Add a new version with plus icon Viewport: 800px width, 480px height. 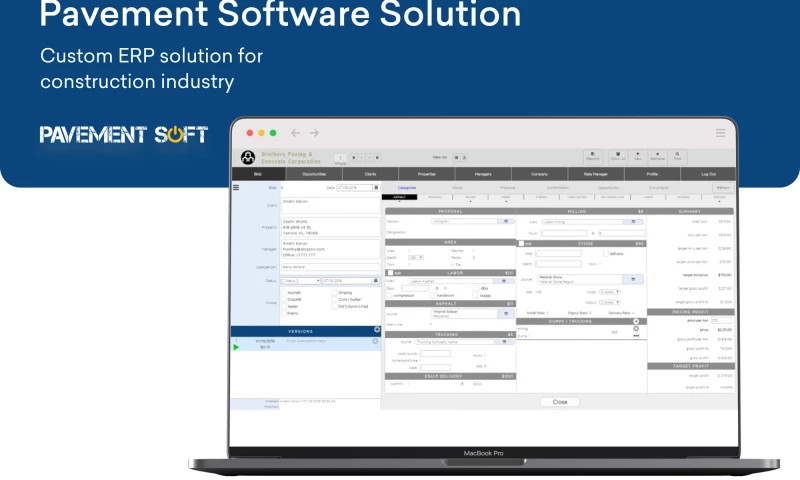(377, 330)
